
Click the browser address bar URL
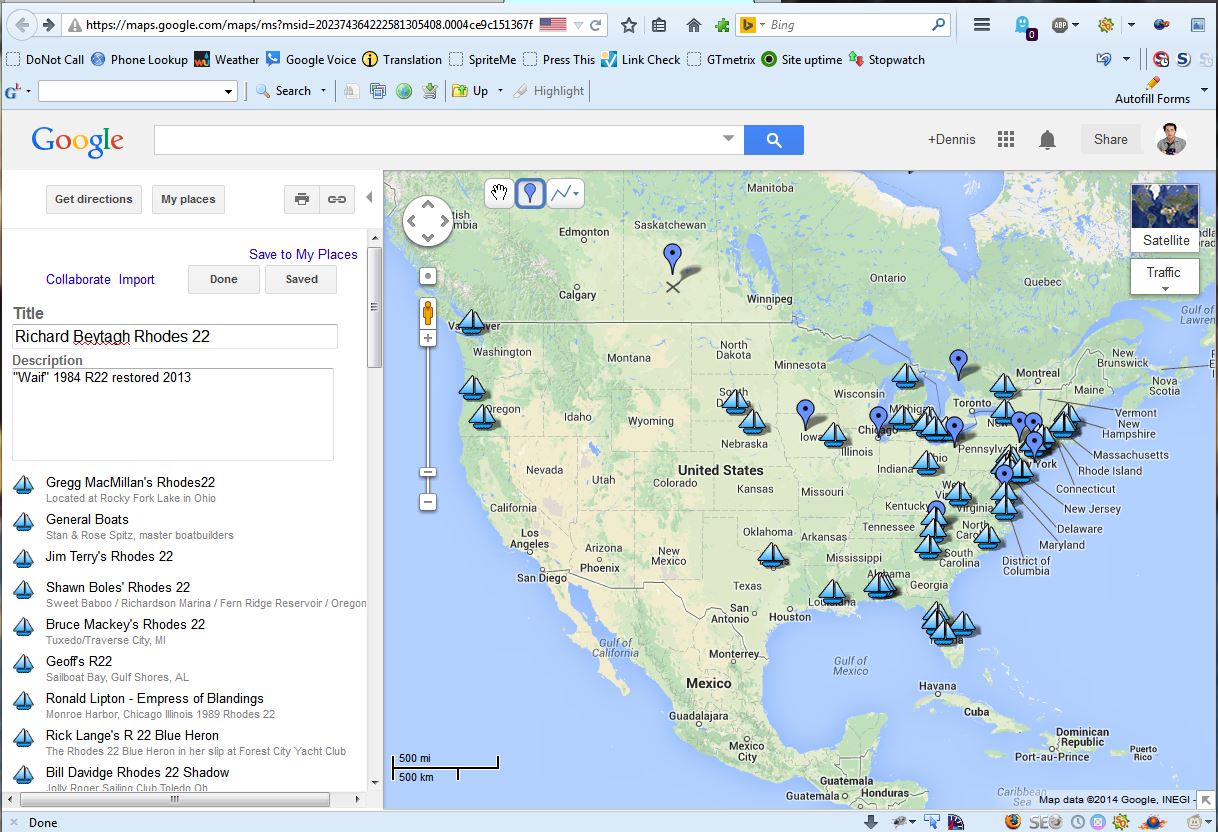pyautogui.click(x=307, y=24)
